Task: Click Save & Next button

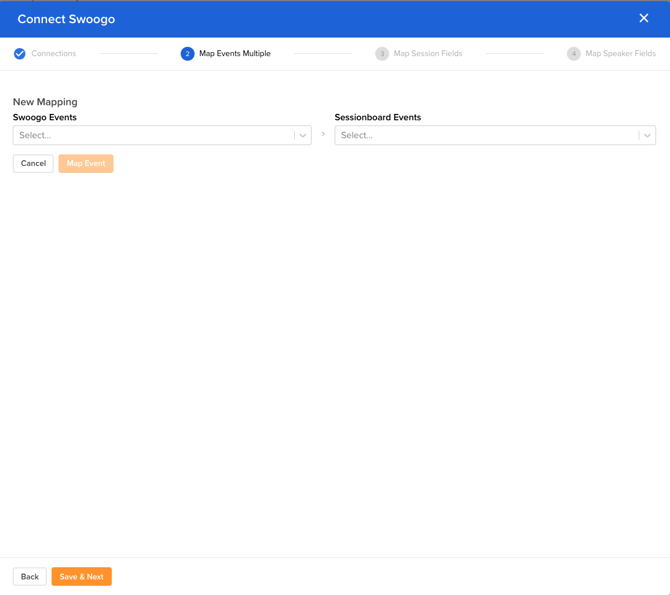Action: [82, 577]
